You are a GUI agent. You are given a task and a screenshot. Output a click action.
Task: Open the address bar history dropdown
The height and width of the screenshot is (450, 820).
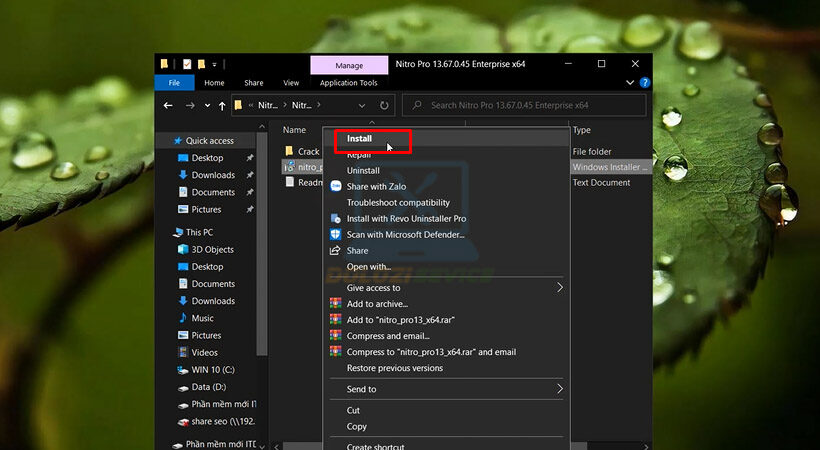(361, 105)
